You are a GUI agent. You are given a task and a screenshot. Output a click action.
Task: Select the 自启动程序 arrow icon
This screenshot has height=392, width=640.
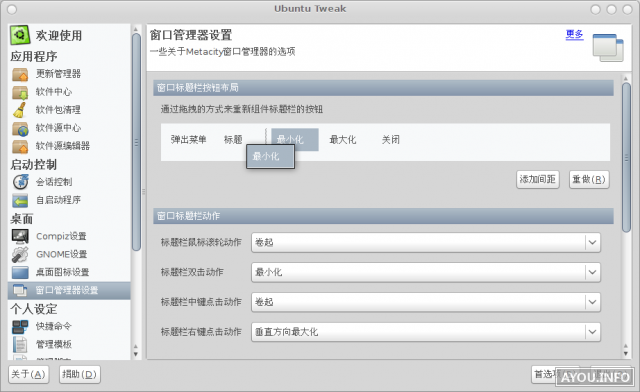coord(20,200)
